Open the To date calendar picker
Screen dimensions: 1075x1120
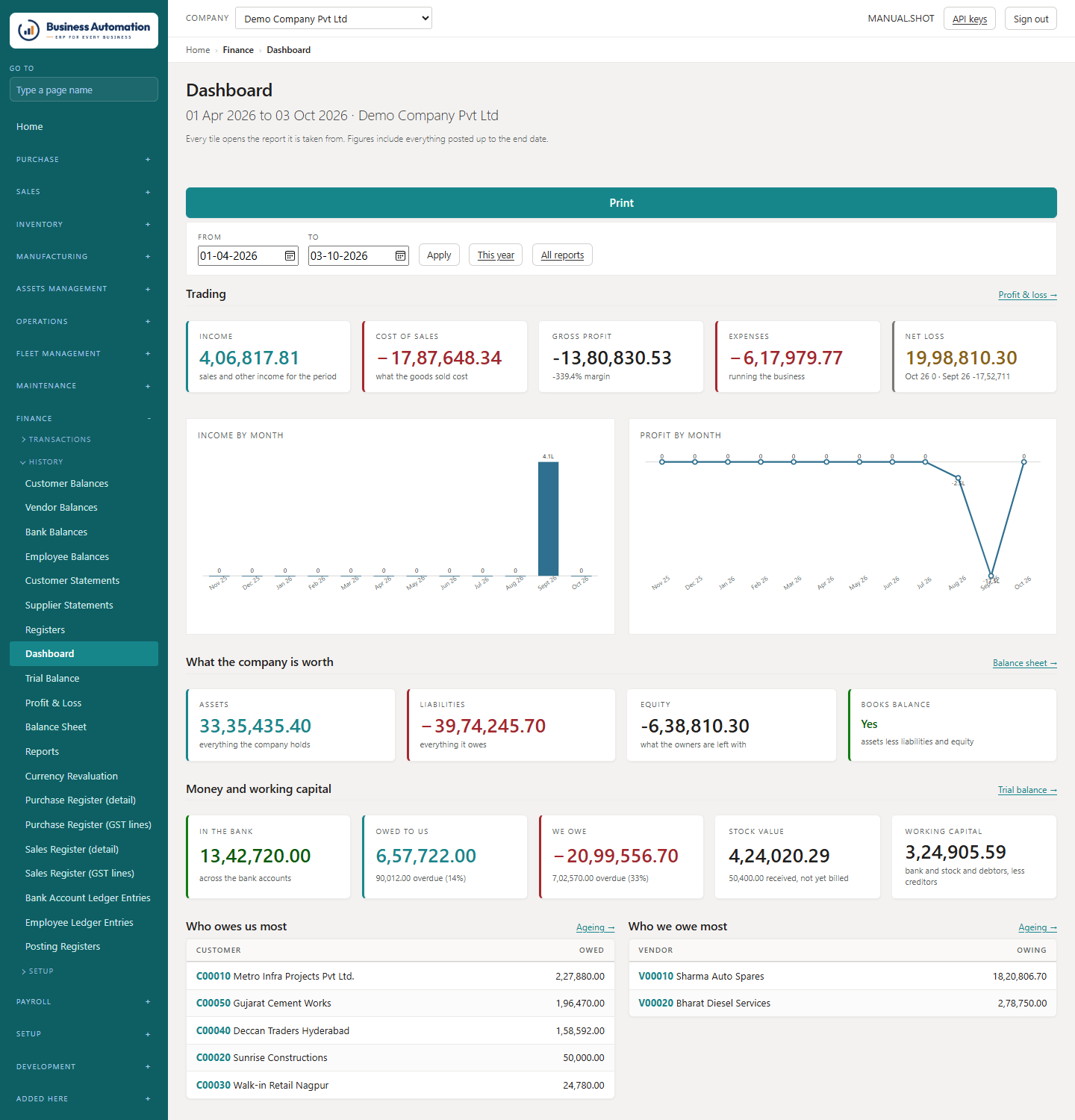click(400, 256)
